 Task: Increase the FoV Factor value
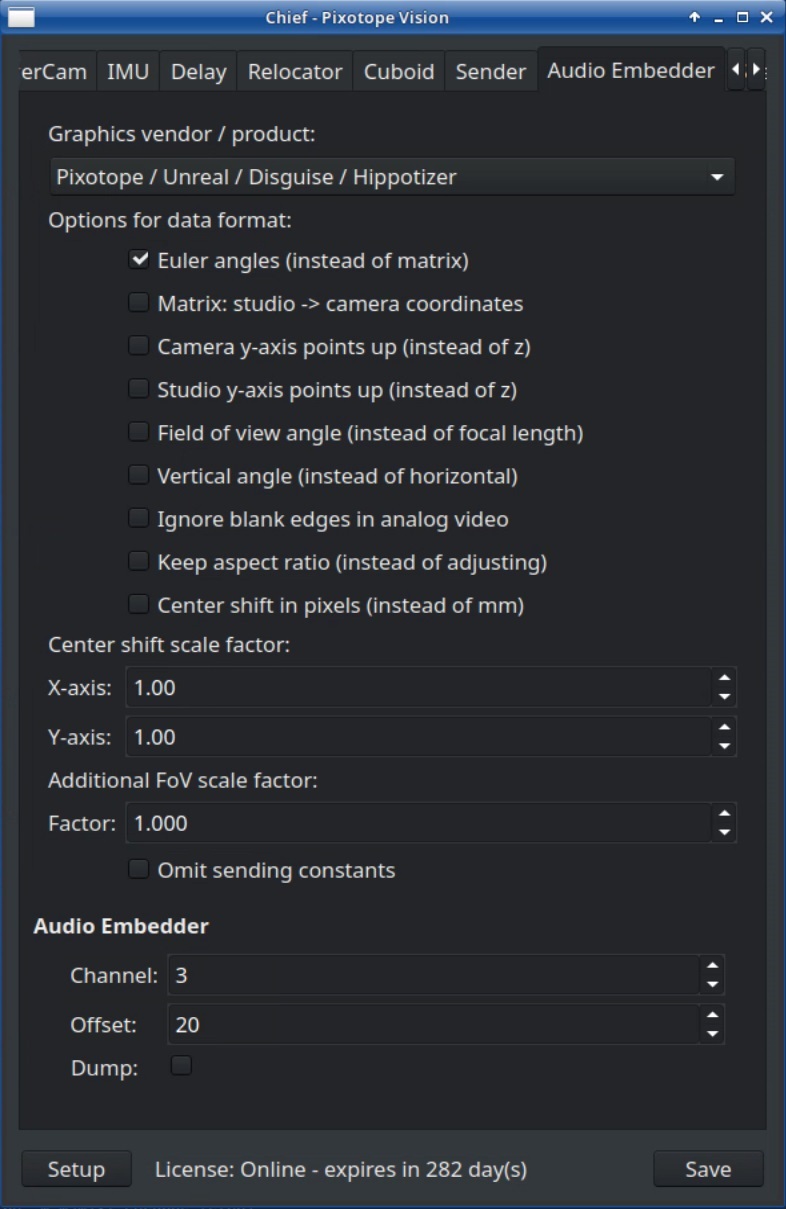coord(725,813)
